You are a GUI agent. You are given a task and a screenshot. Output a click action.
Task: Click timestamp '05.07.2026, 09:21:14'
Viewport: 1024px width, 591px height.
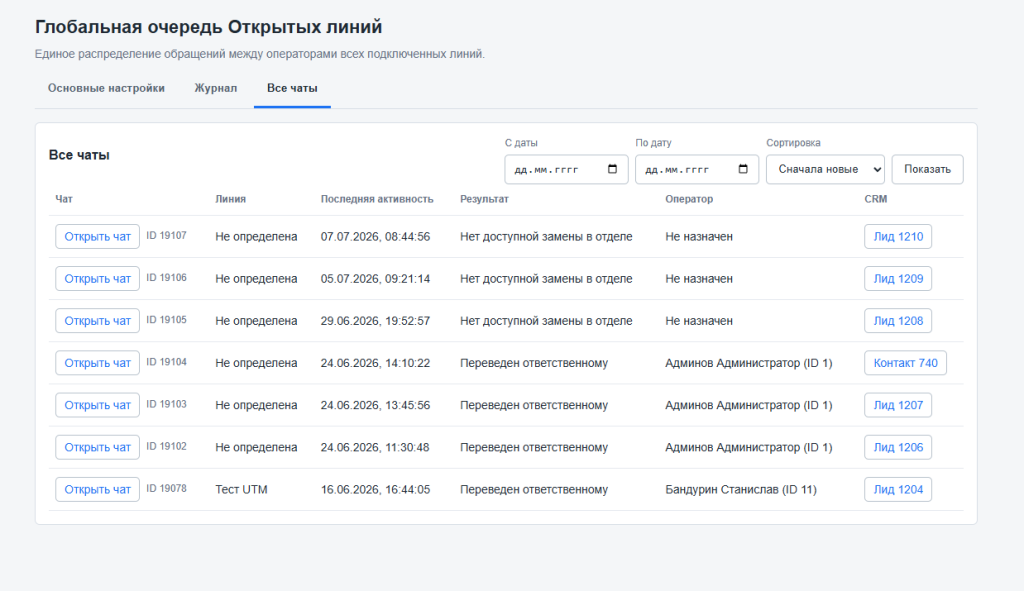376,279
